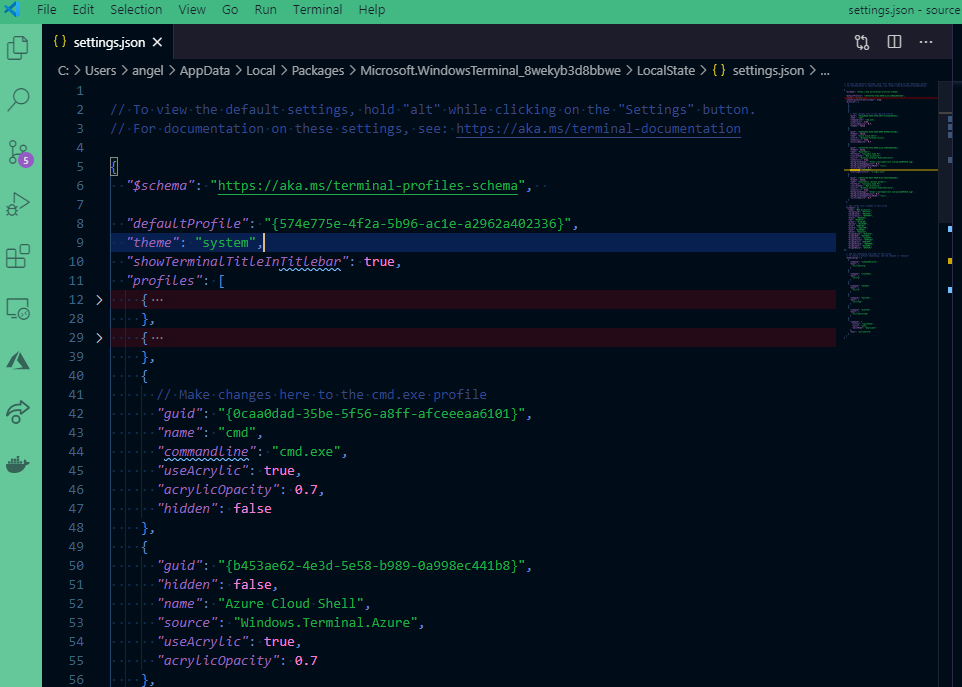962x687 pixels.
Task: Click the cmd guid value on line 42
Action: (x=371, y=413)
